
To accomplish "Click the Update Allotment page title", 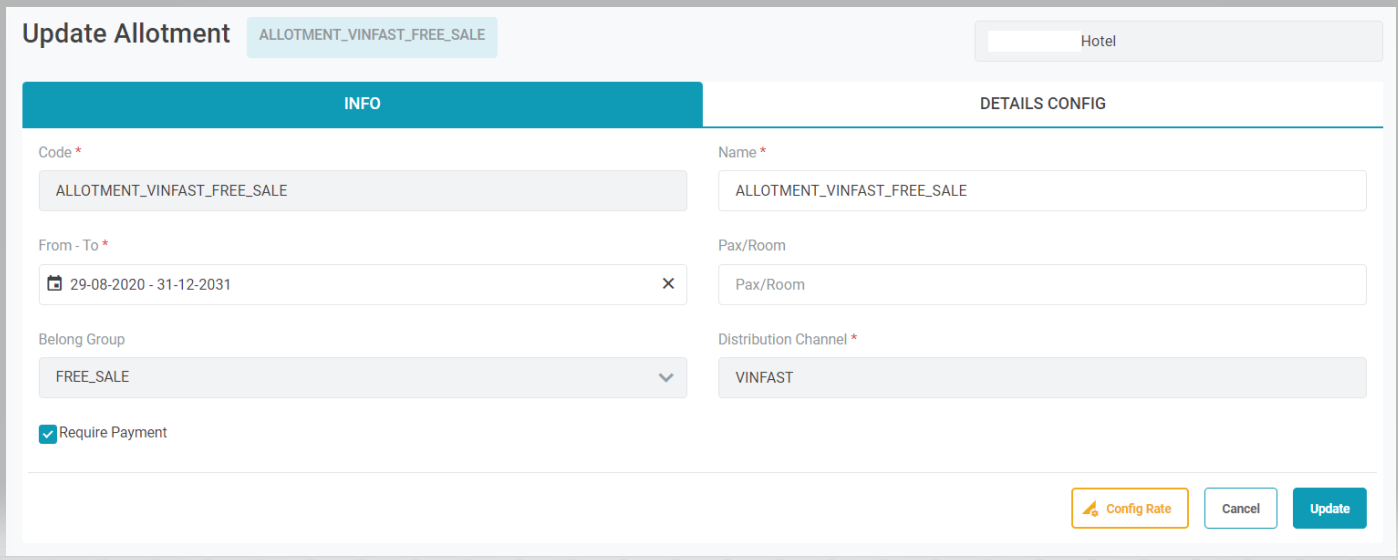I will (x=126, y=34).
